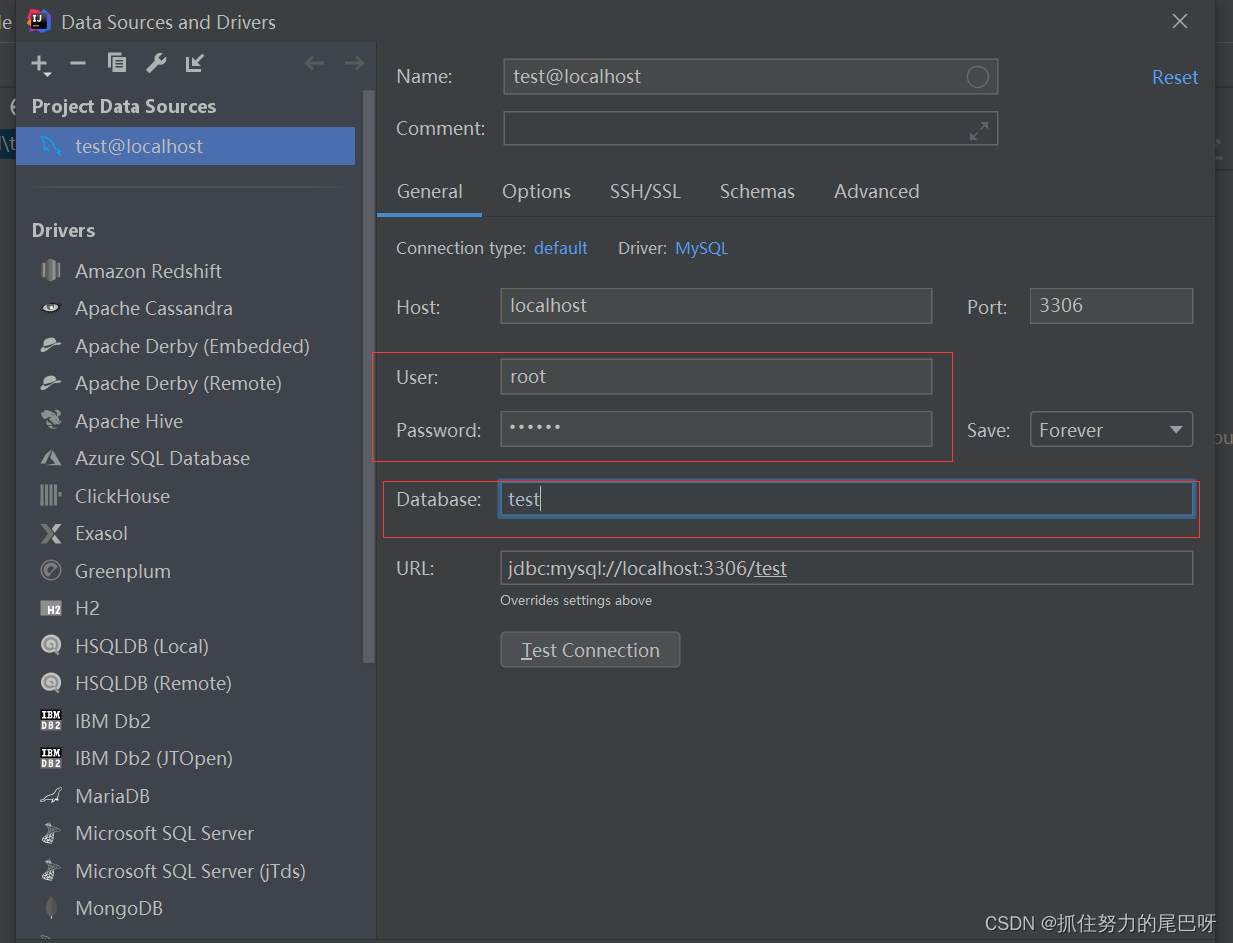Select test@localhost data source

click(x=186, y=146)
